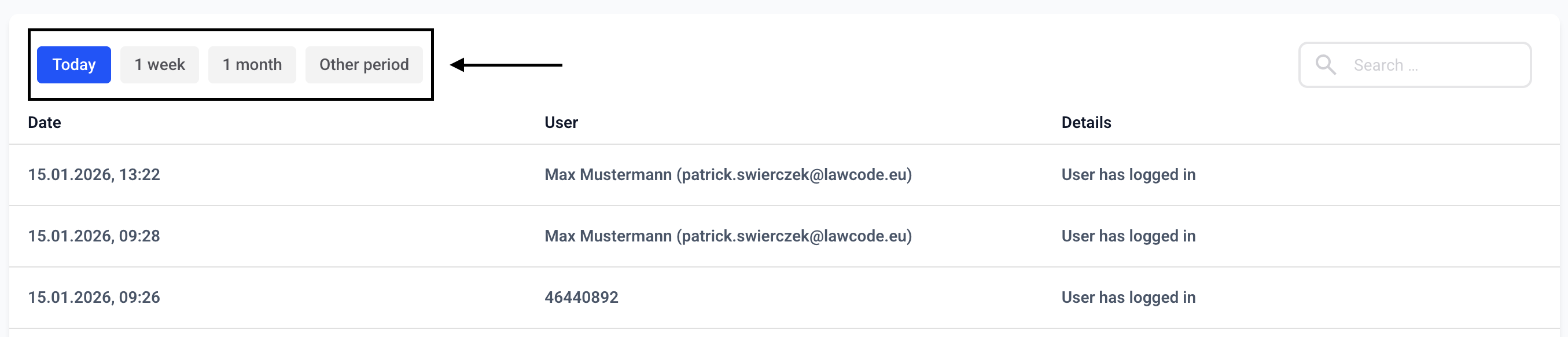1568x337 pixels.
Task: Click 'User has logged in' in 13:22 row
Action: click(x=1128, y=175)
